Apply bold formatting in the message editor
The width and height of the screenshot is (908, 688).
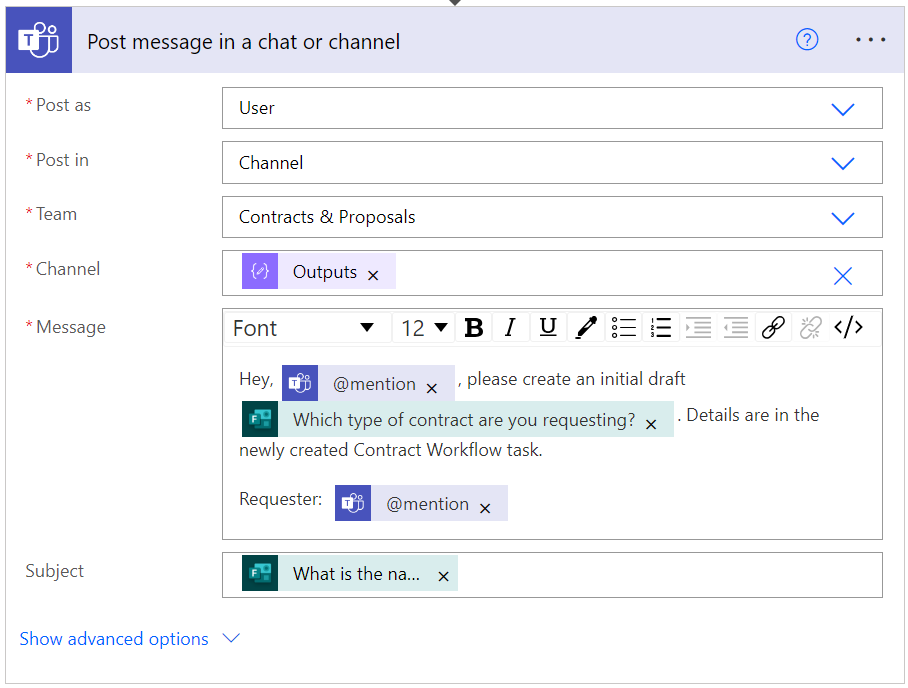pos(473,327)
